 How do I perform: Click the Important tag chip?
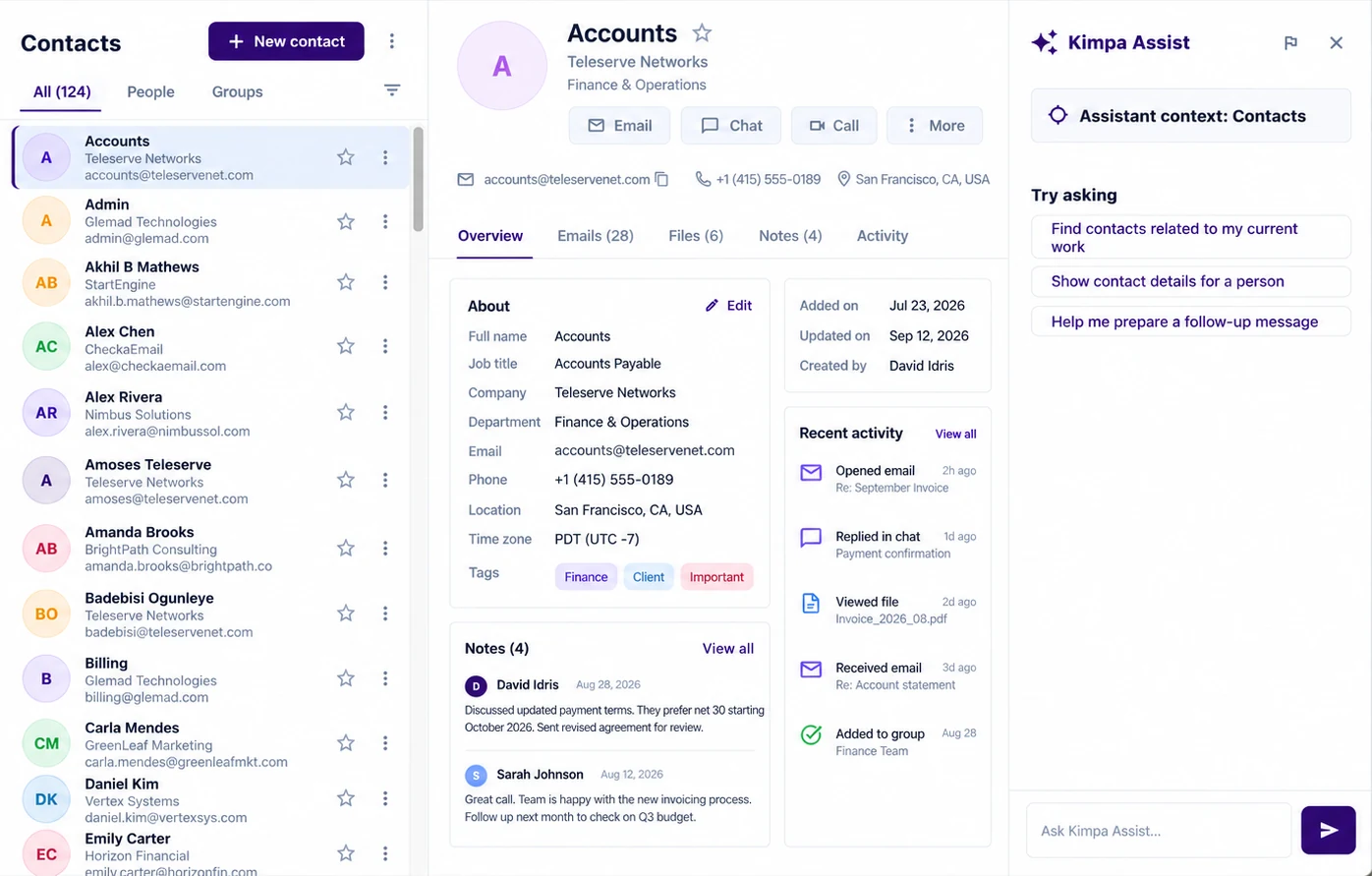[716, 577]
